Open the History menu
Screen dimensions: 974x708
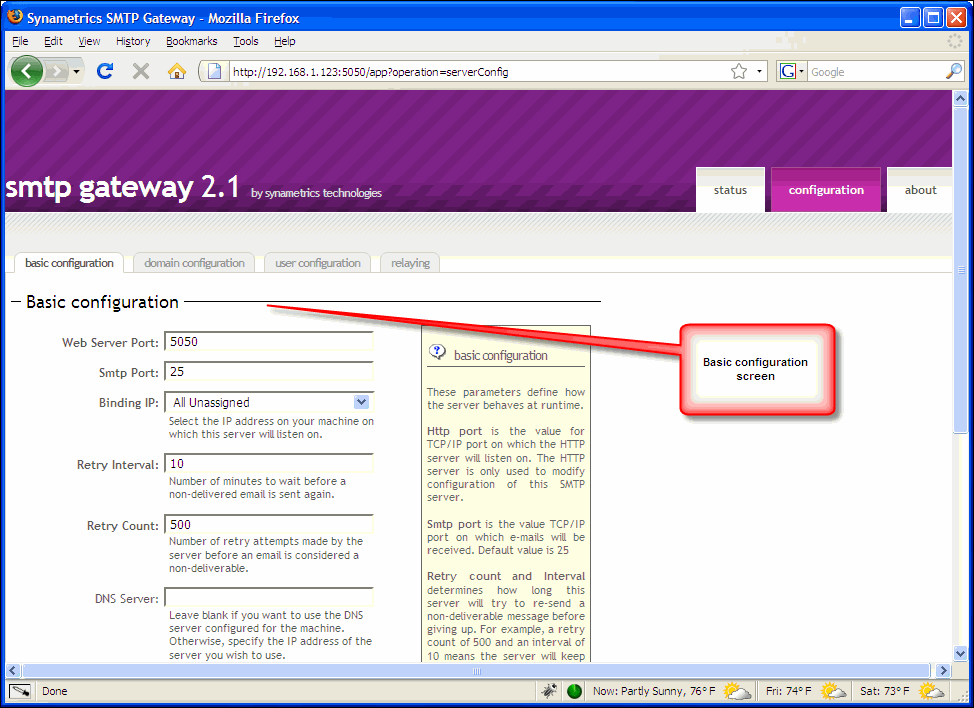(133, 41)
